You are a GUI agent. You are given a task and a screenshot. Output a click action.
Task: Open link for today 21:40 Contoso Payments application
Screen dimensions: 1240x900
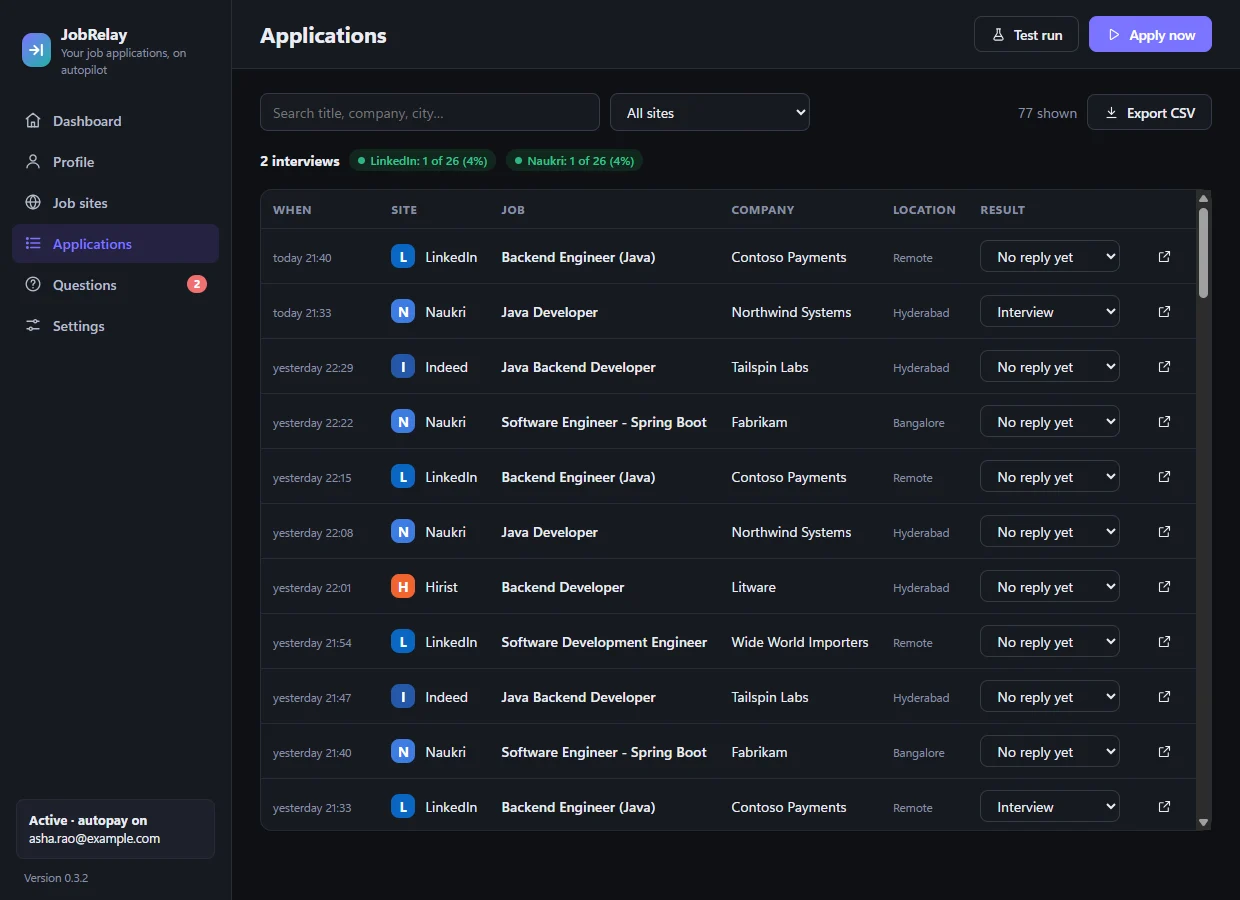1164,257
